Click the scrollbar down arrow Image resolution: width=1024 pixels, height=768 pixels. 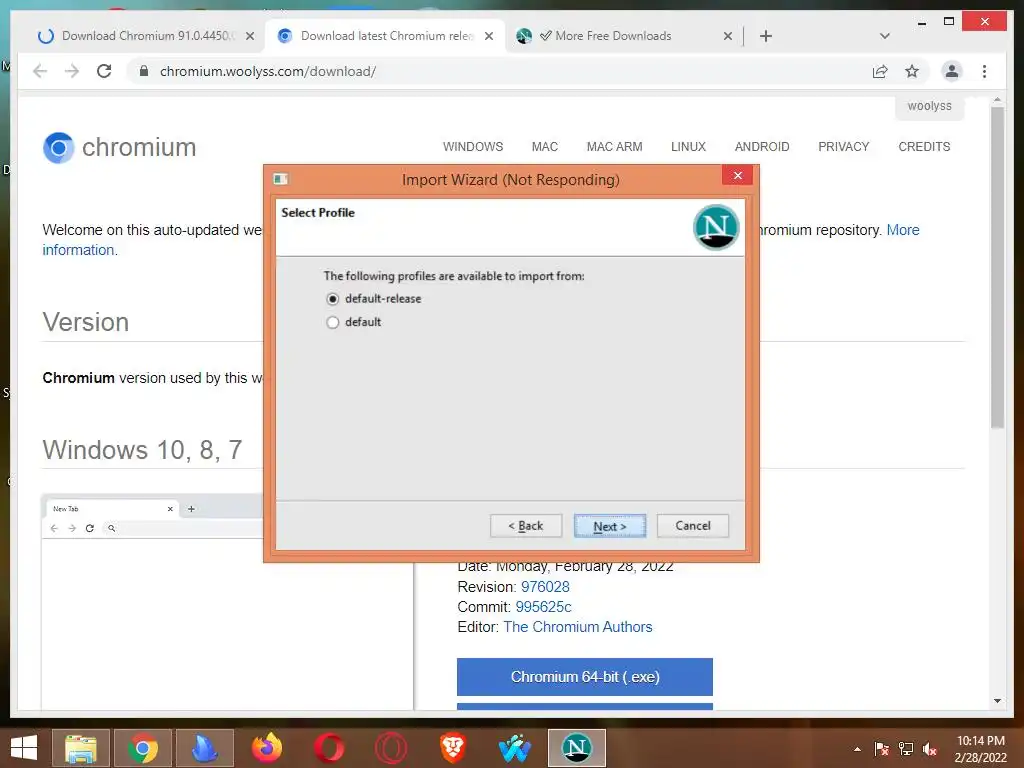click(997, 701)
